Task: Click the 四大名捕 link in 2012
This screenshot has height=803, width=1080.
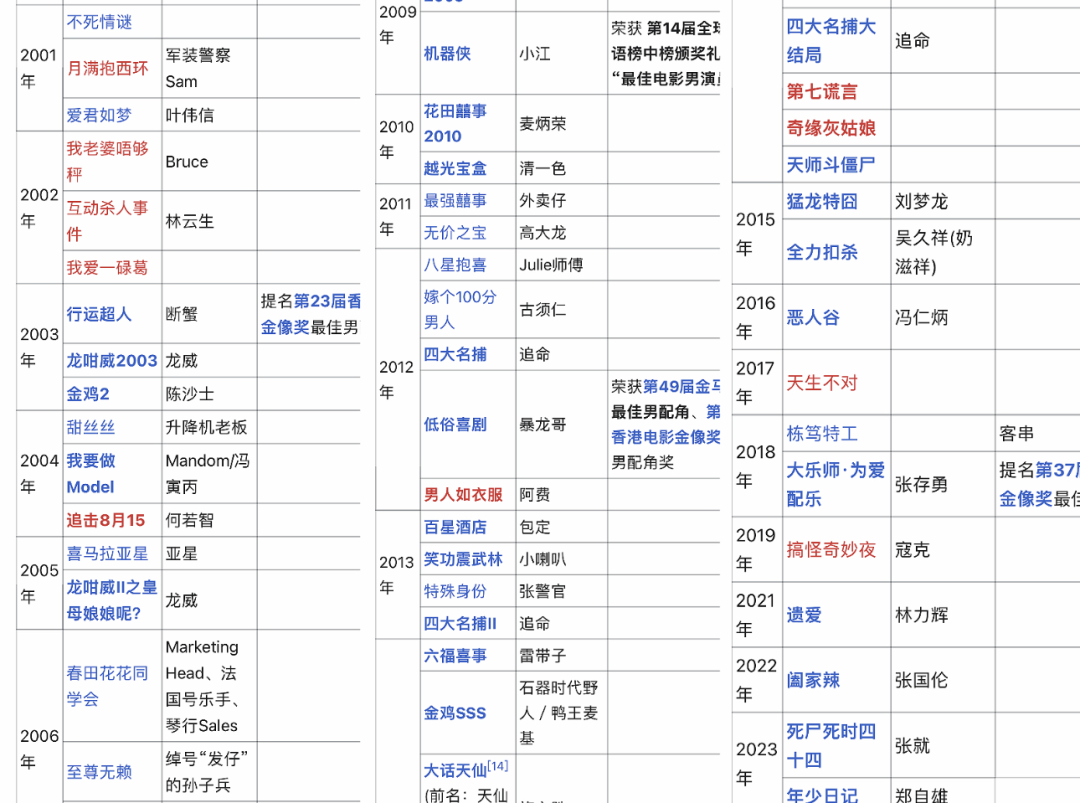Action: (455, 354)
